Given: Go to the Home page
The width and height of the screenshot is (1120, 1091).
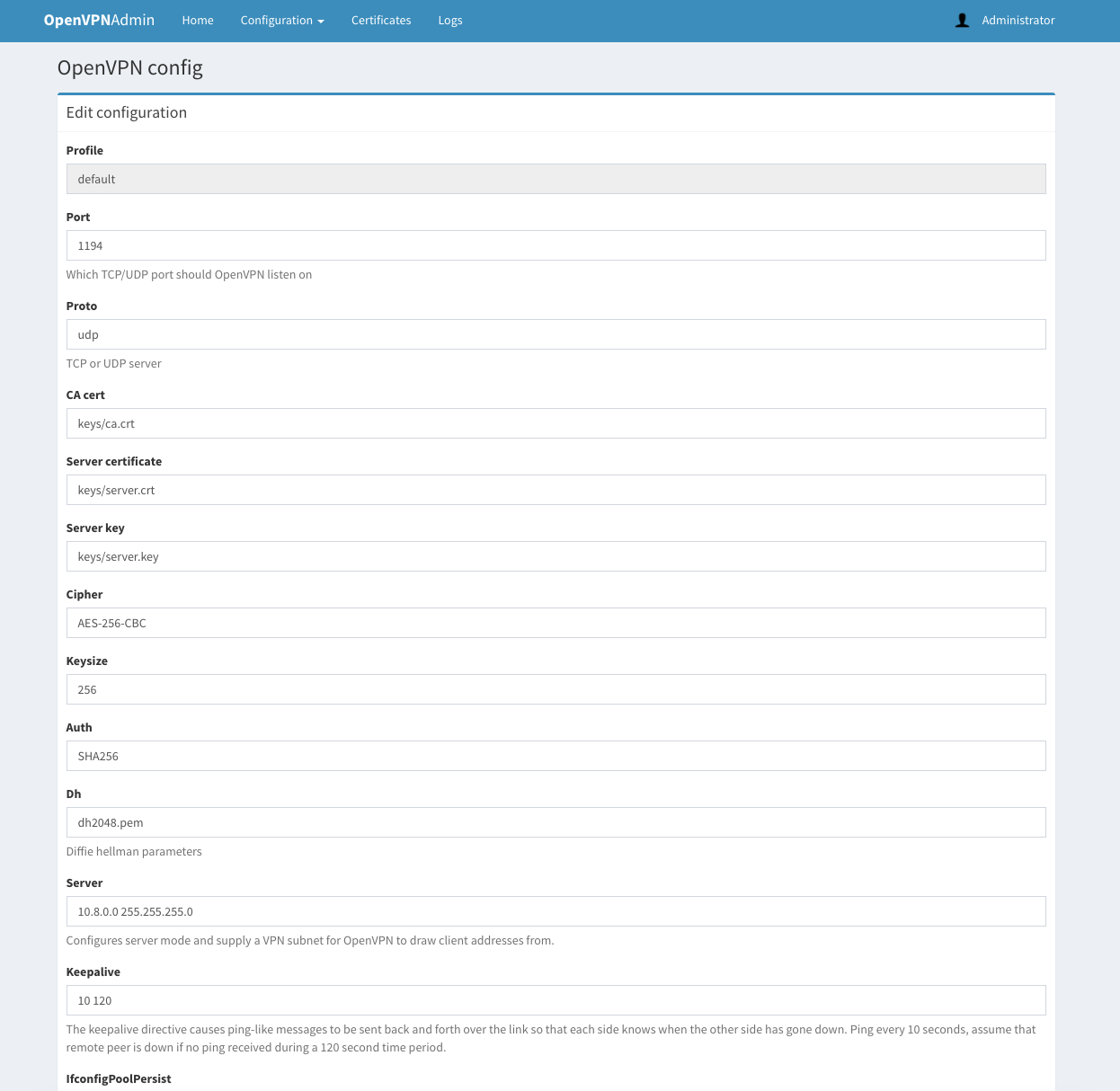Looking at the screenshot, I should (198, 20).
